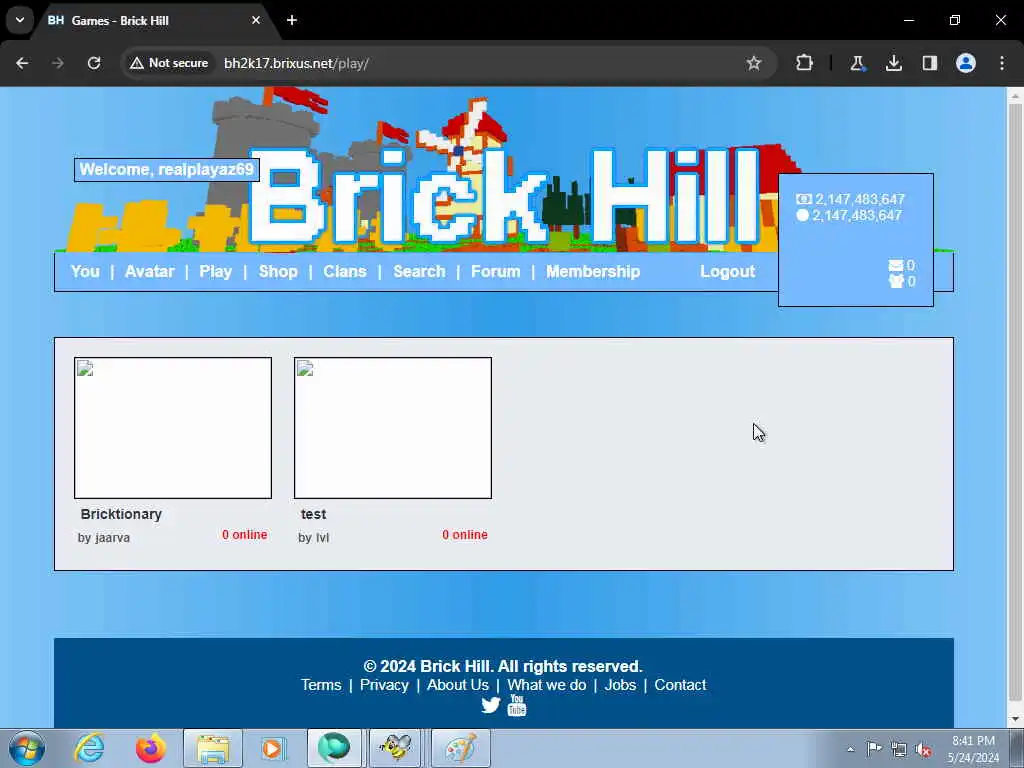The width and height of the screenshot is (1024, 768).
Task: Open the Jobs footer link
Action: tap(620, 685)
